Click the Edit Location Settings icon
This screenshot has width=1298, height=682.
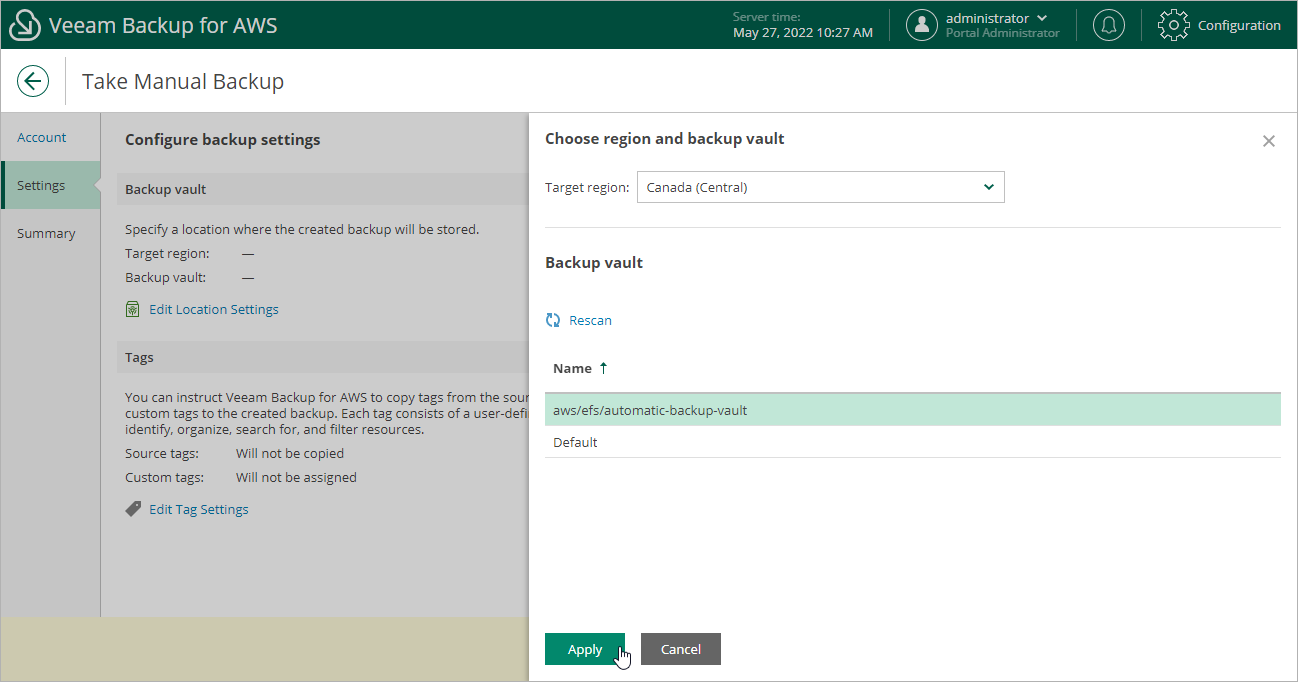click(133, 310)
